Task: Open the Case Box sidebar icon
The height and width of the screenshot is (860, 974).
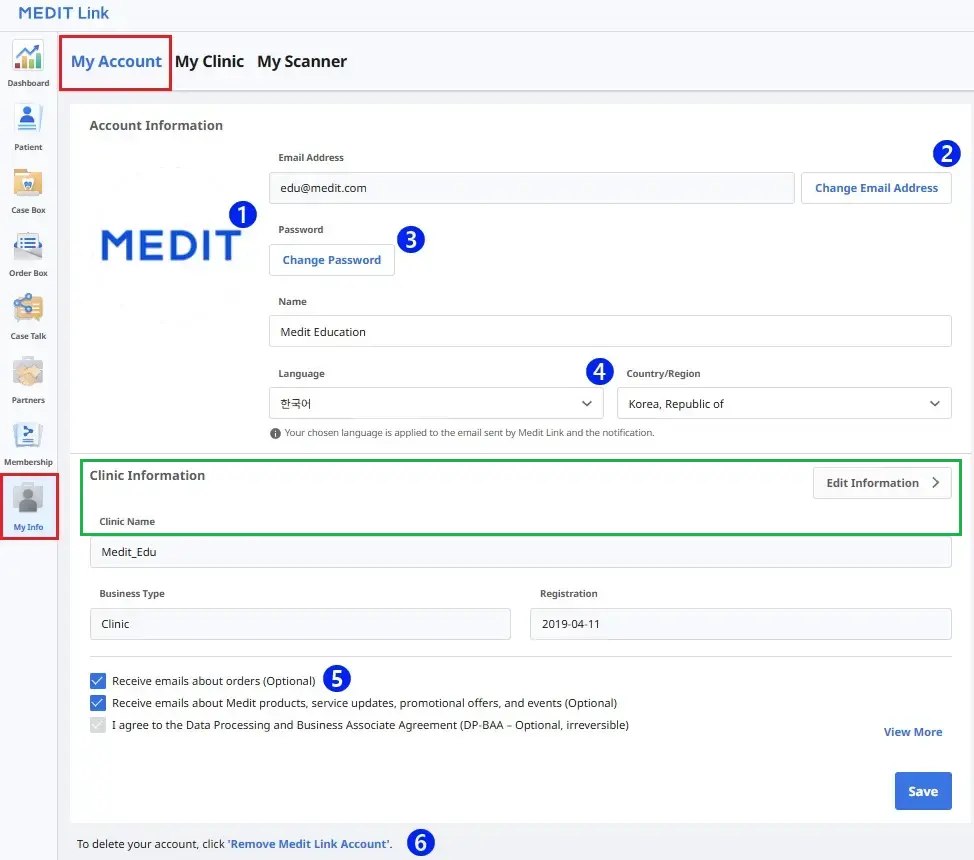Action: [x=28, y=183]
